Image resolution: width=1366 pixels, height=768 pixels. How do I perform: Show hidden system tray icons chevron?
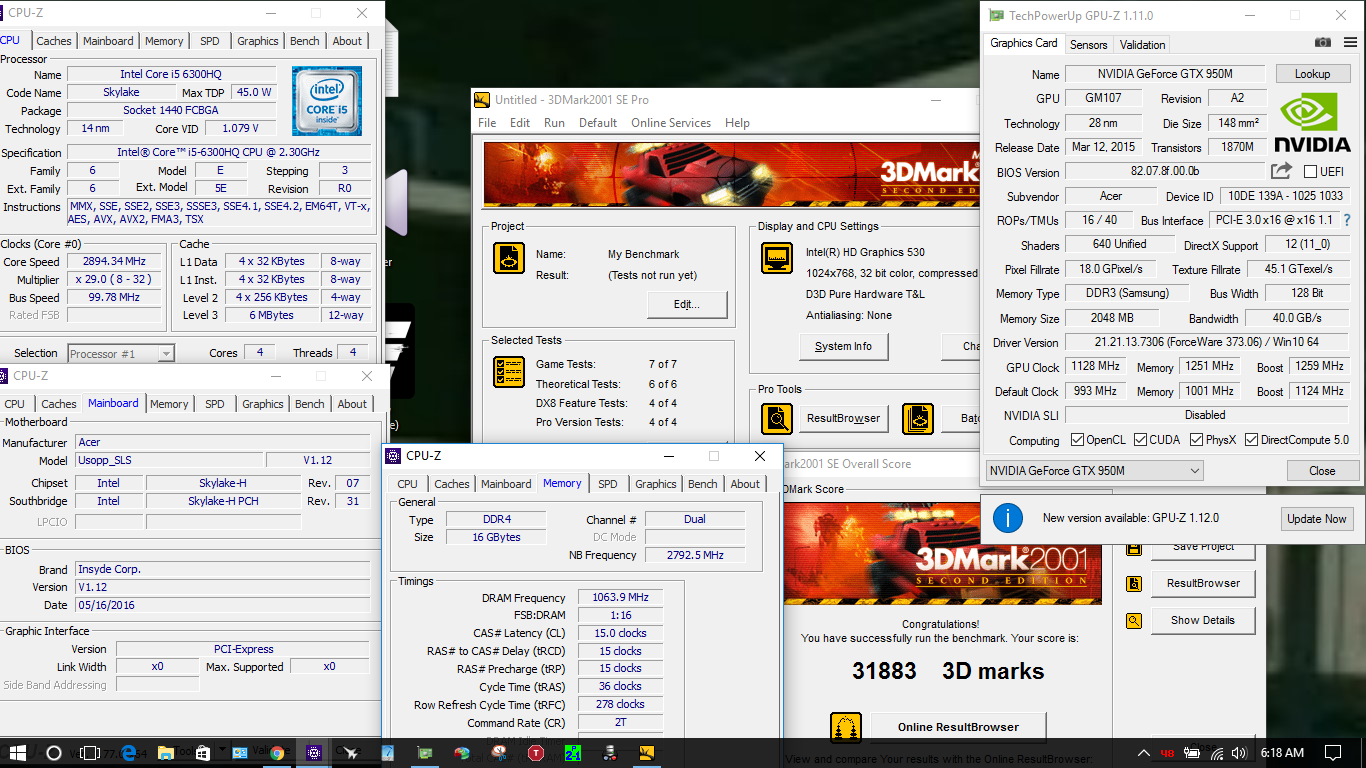coord(1144,753)
